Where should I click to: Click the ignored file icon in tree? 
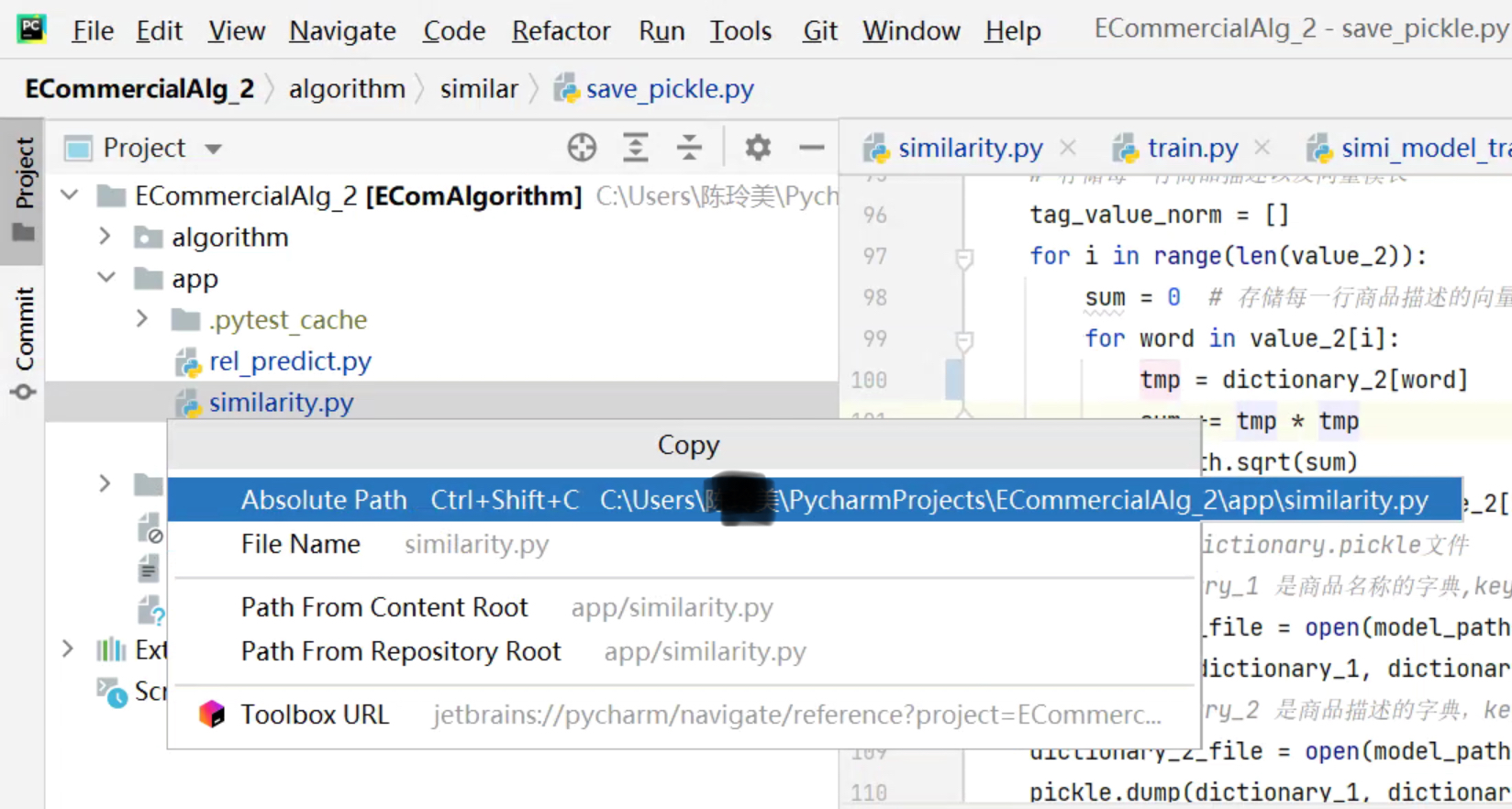[150, 529]
